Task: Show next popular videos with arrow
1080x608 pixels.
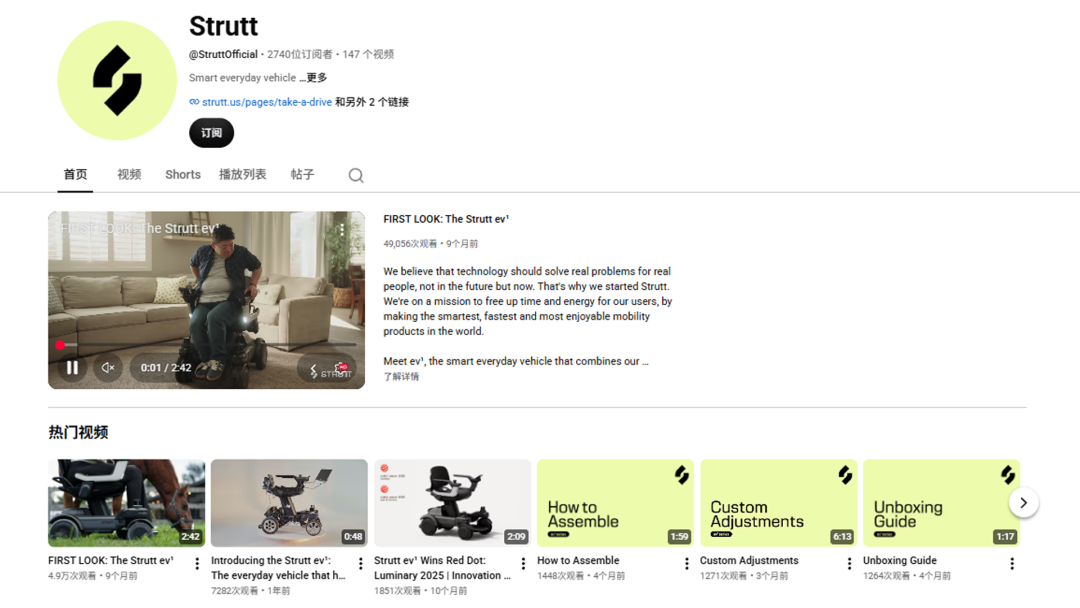Action: pyautogui.click(x=1024, y=503)
